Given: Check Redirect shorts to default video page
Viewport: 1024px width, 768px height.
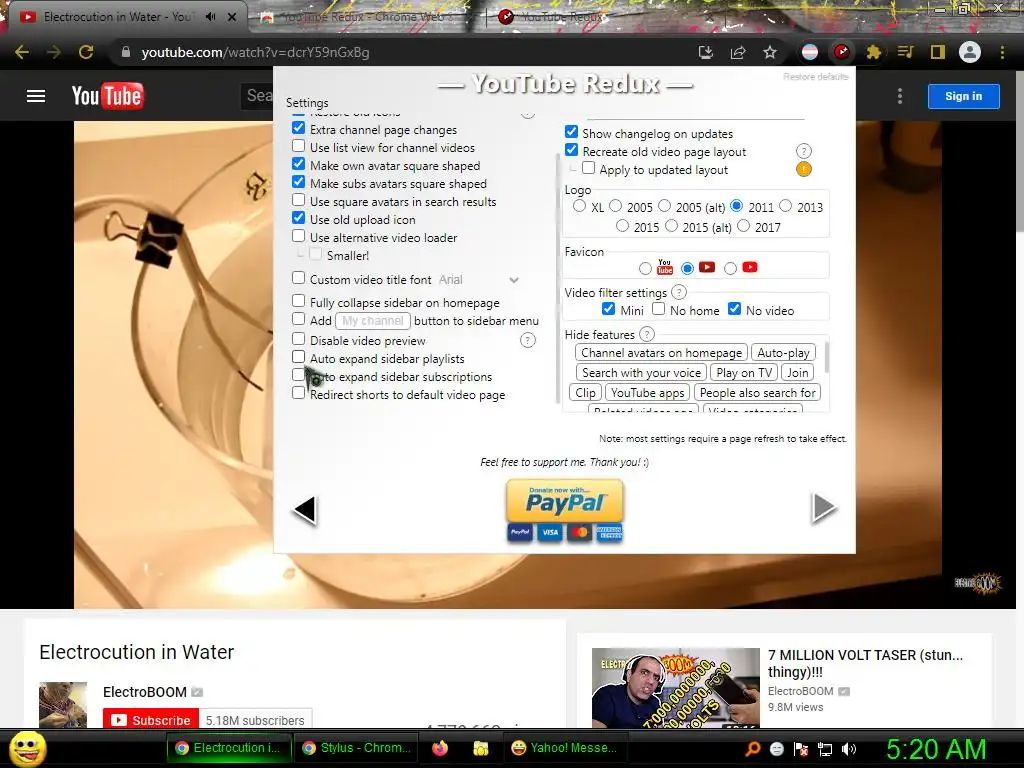Looking at the screenshot, I should click(298, 392).
